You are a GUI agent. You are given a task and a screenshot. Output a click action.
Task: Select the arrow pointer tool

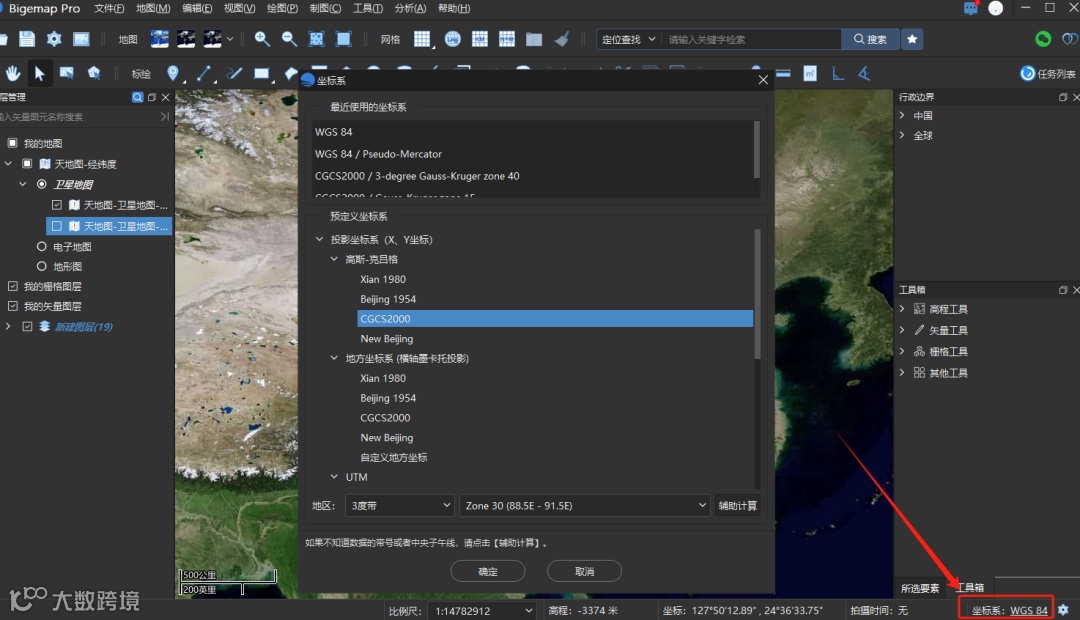tap(39, 73)
